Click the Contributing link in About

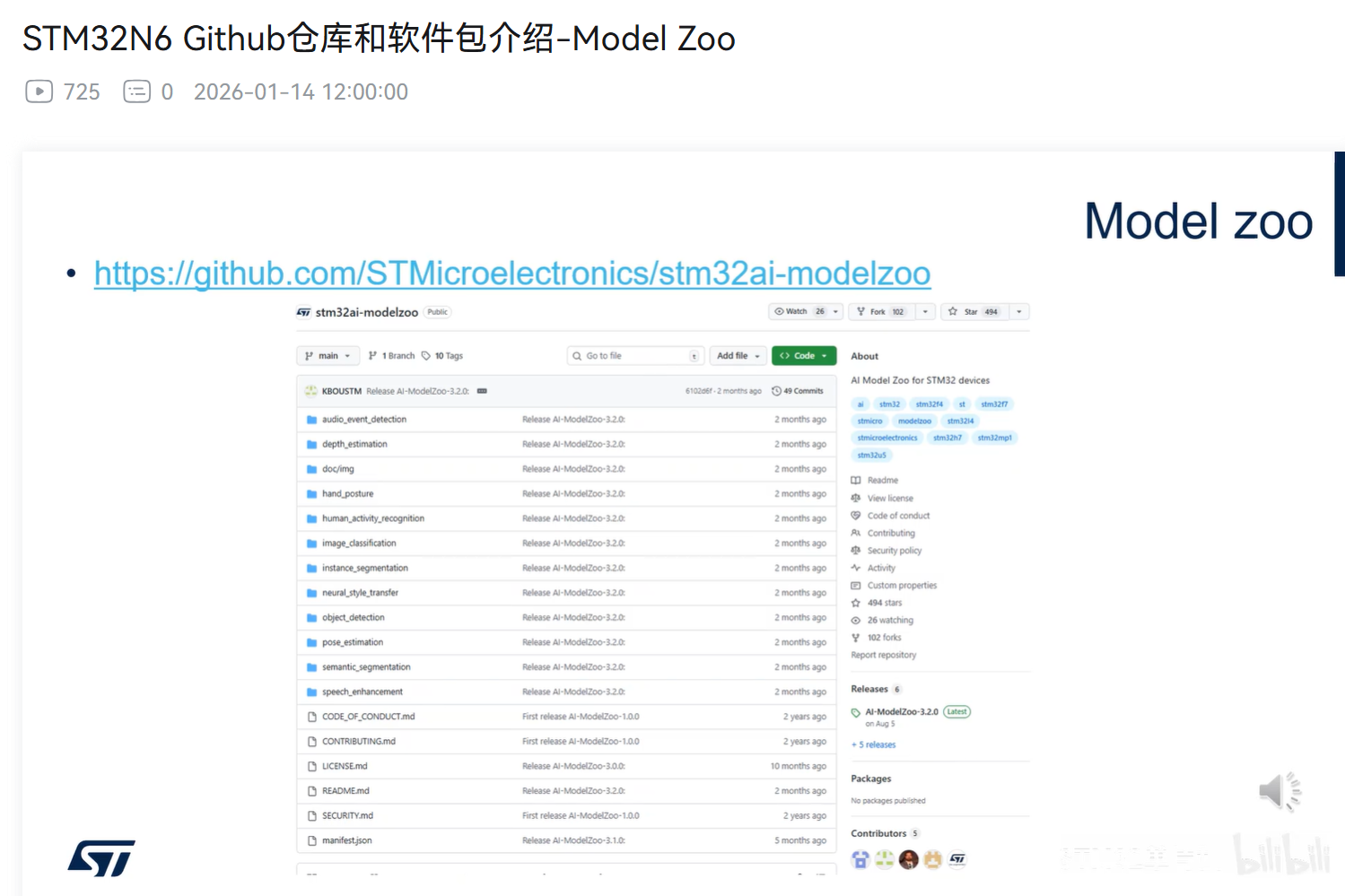click(x=891, y=533)
